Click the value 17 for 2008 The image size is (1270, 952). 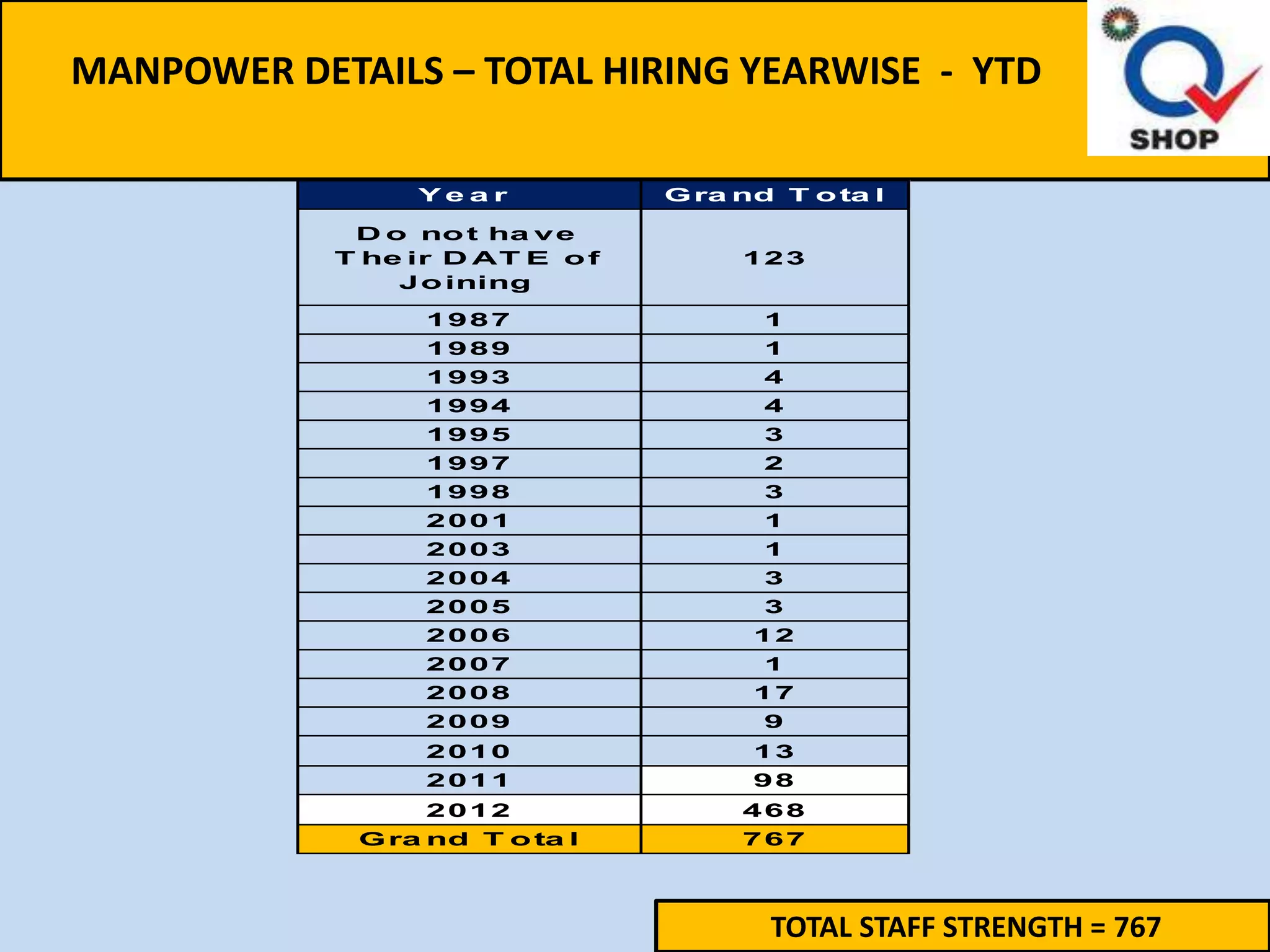pos(775,693)
